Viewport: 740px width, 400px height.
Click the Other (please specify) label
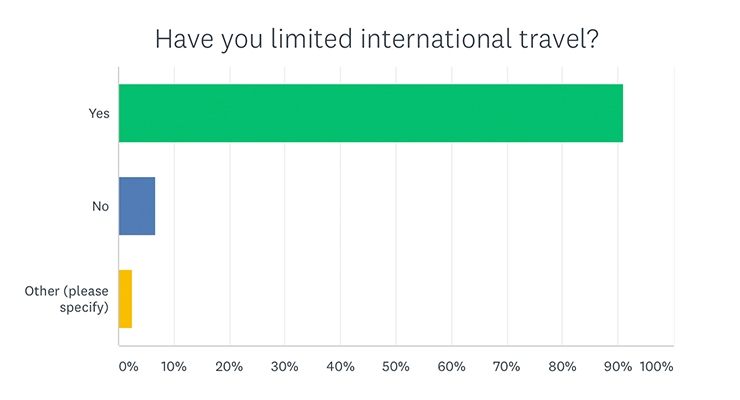click(67, 300)
